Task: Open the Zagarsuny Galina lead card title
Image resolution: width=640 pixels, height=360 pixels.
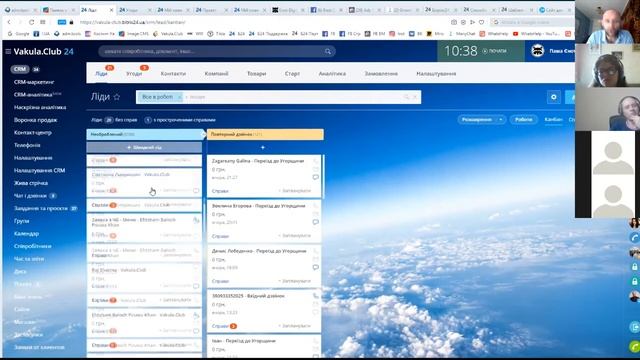Action: pos(258,161)
